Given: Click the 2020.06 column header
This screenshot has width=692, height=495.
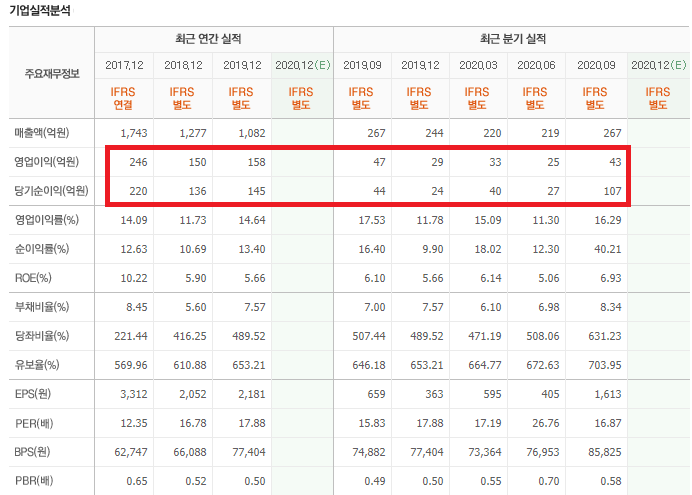Looking at the screenshot, I should click(536, 65).
